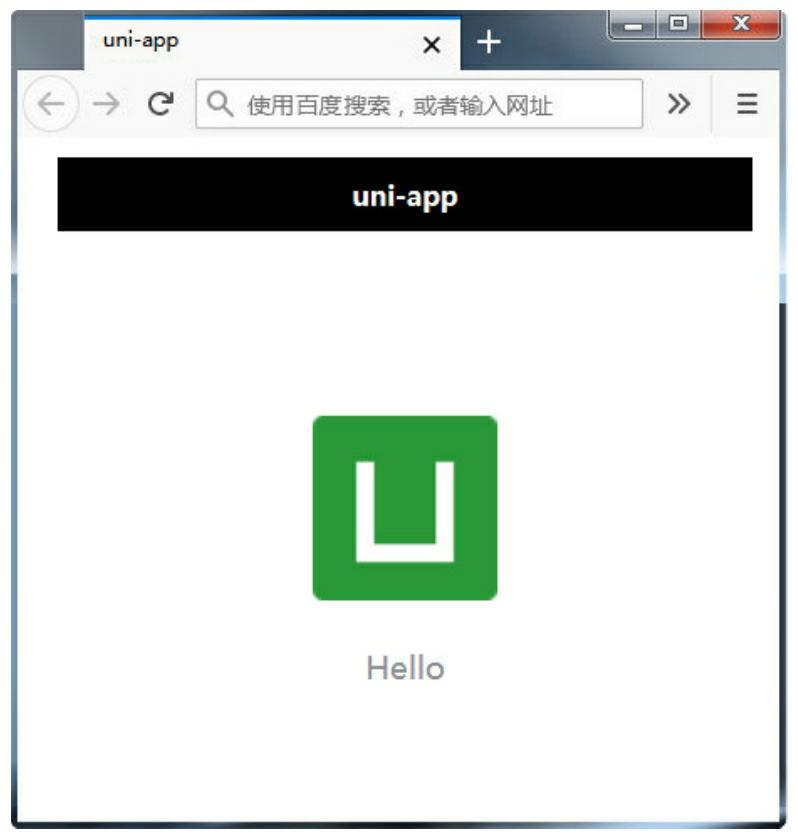Focus the Baidu search address field
Screen dimensions: 798x835
(419, 104)
